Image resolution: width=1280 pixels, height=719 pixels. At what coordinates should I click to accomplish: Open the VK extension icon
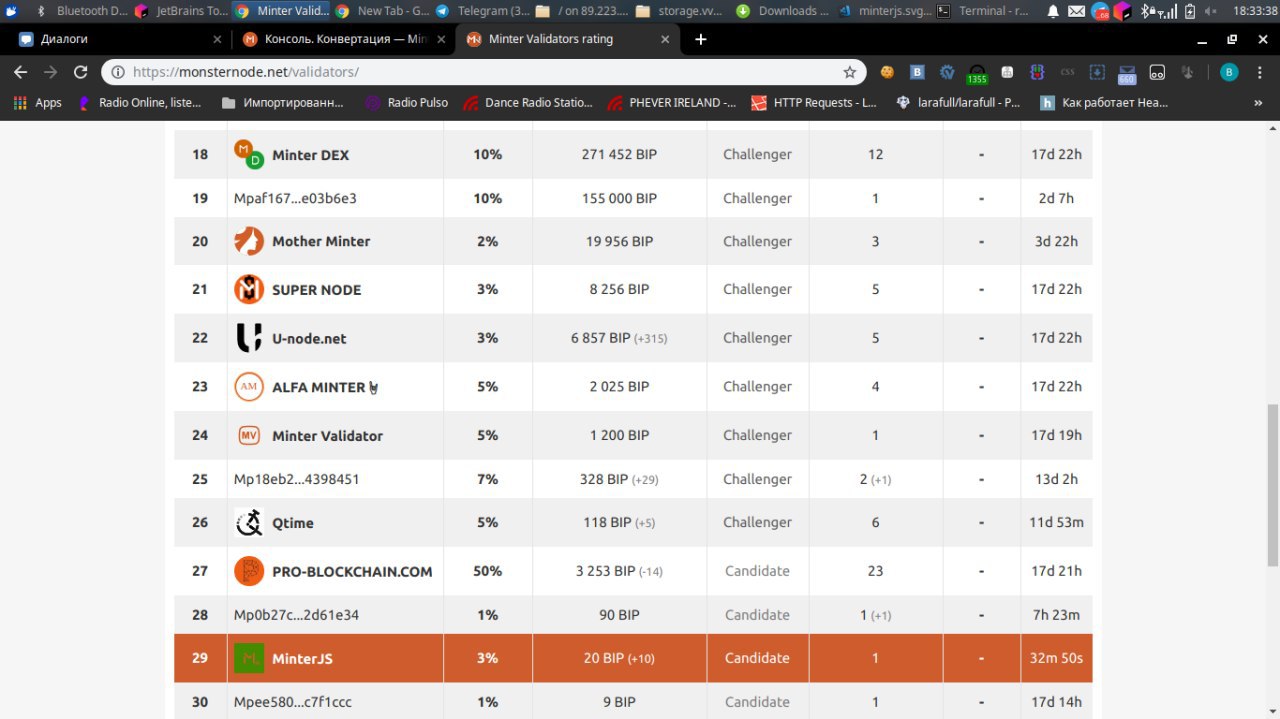[x=917, y=72]
